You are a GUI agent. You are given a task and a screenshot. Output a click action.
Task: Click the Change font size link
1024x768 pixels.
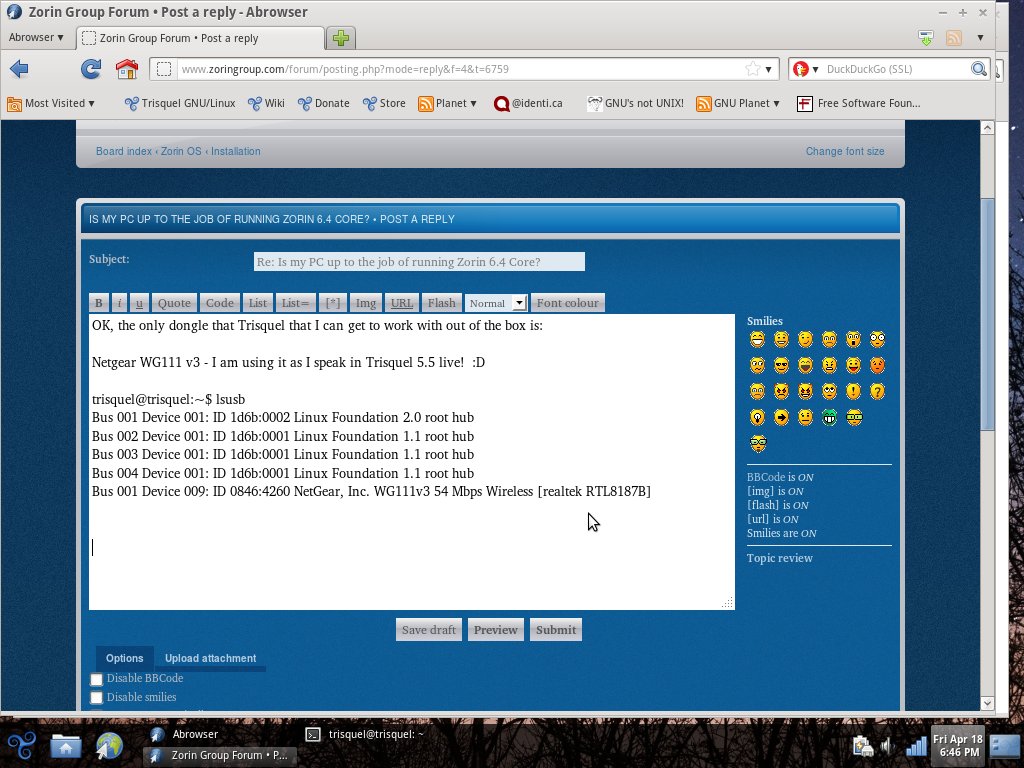845,151
